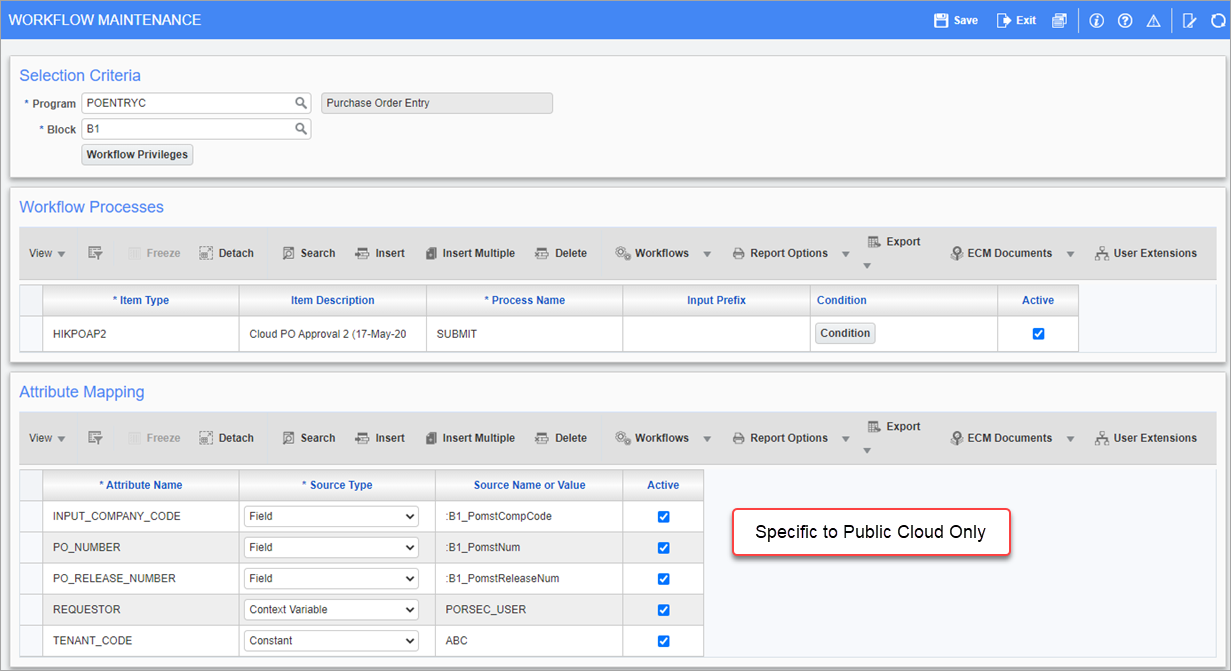Expand the Workflows dropdown in Workflow Processes
Viewport: 1231px width, 671px height.
click(x=707, y=253)
